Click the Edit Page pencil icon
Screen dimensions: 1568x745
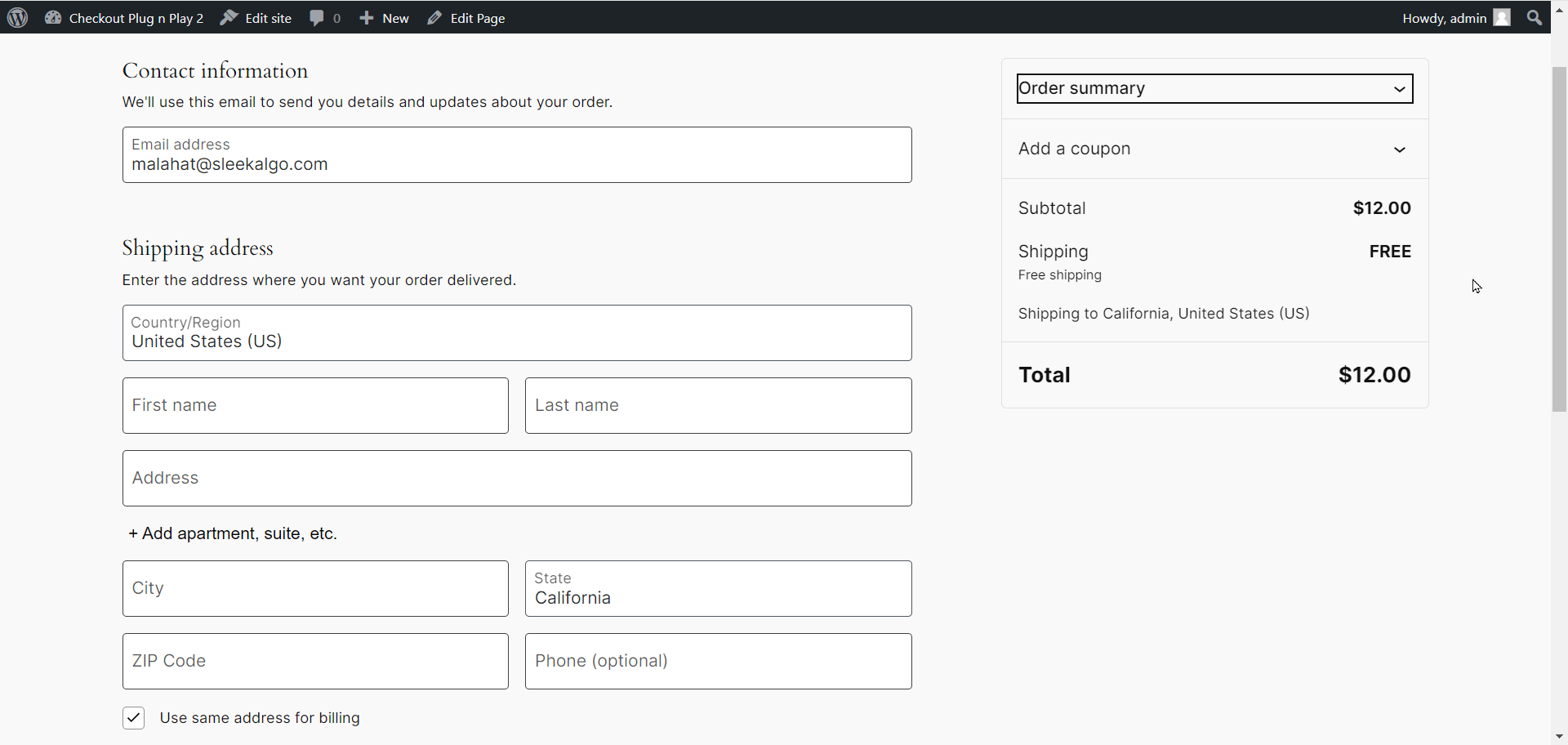coord(434,17)
